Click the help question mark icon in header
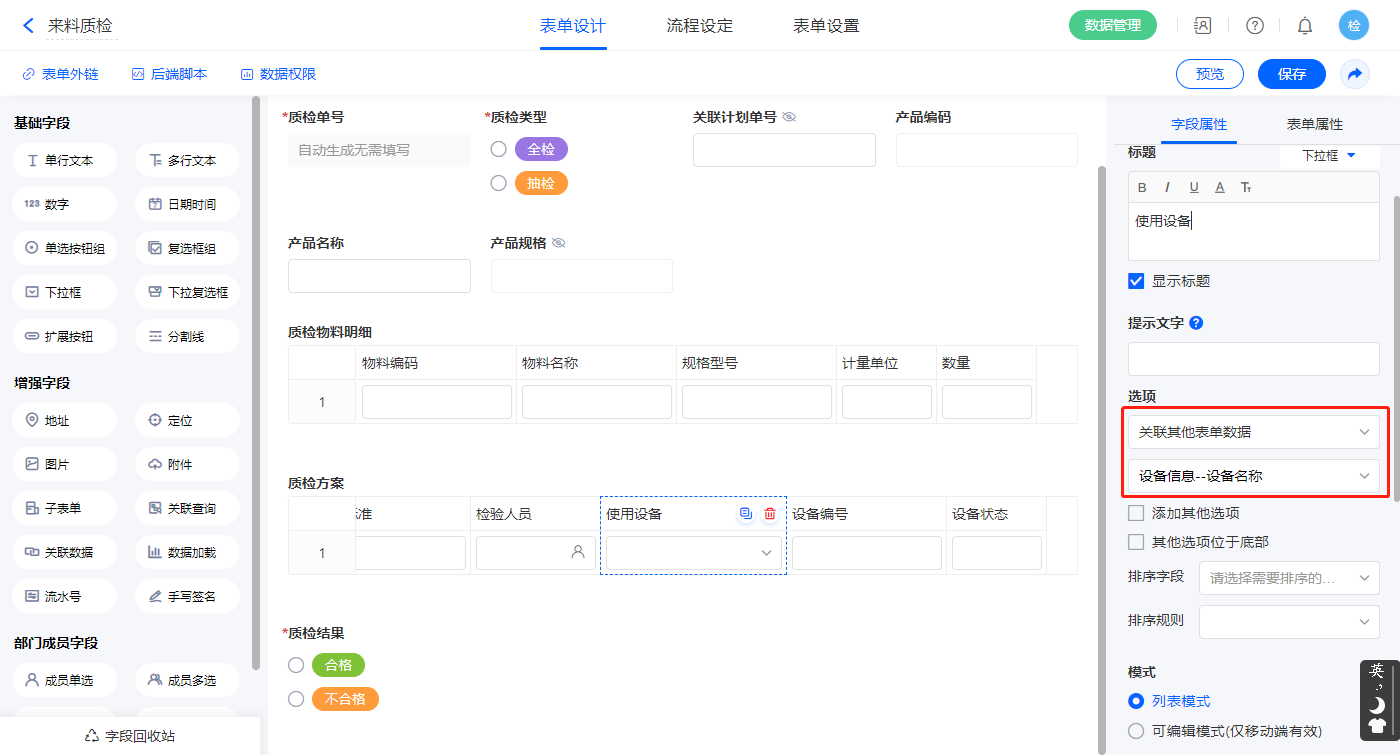The width and height of the screenshot is (1400, 755). [1254, 26]
